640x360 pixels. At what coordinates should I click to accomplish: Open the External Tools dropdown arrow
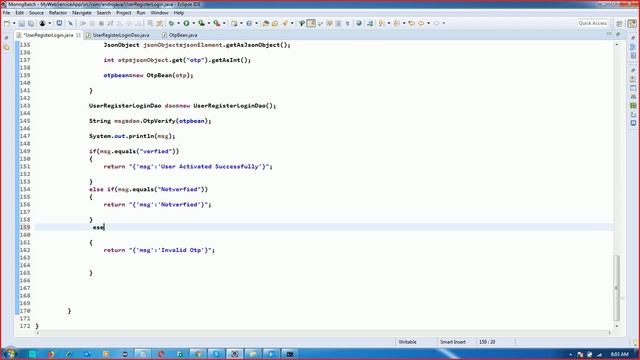[224, 24]
